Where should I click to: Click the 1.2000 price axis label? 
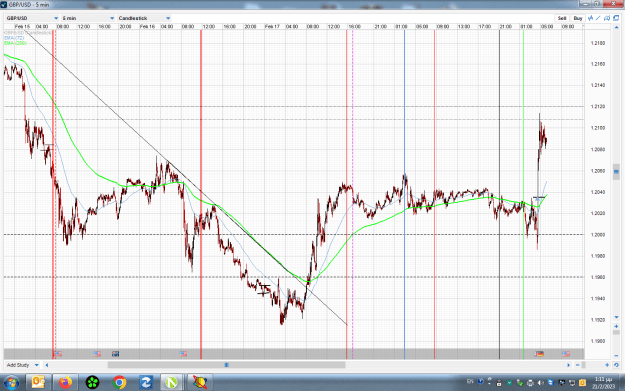point(597,235)
